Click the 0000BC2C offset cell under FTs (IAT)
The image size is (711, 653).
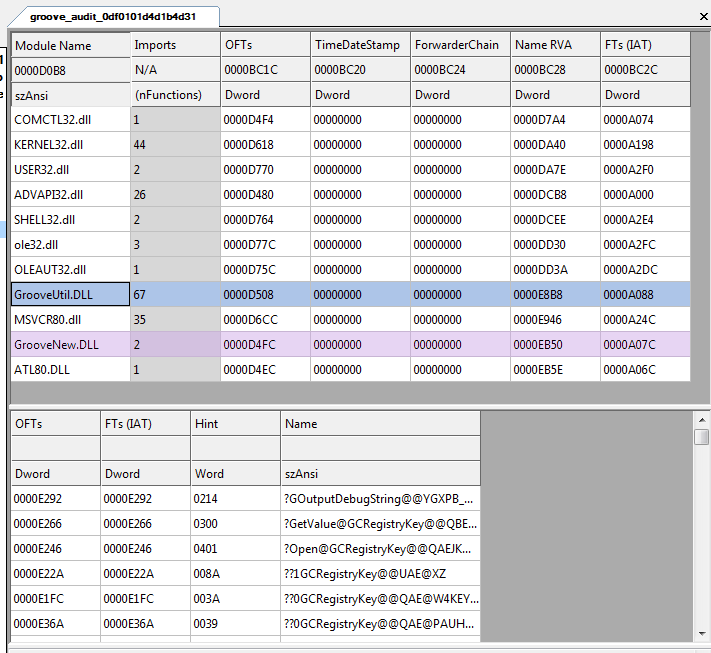pos(645,69)
